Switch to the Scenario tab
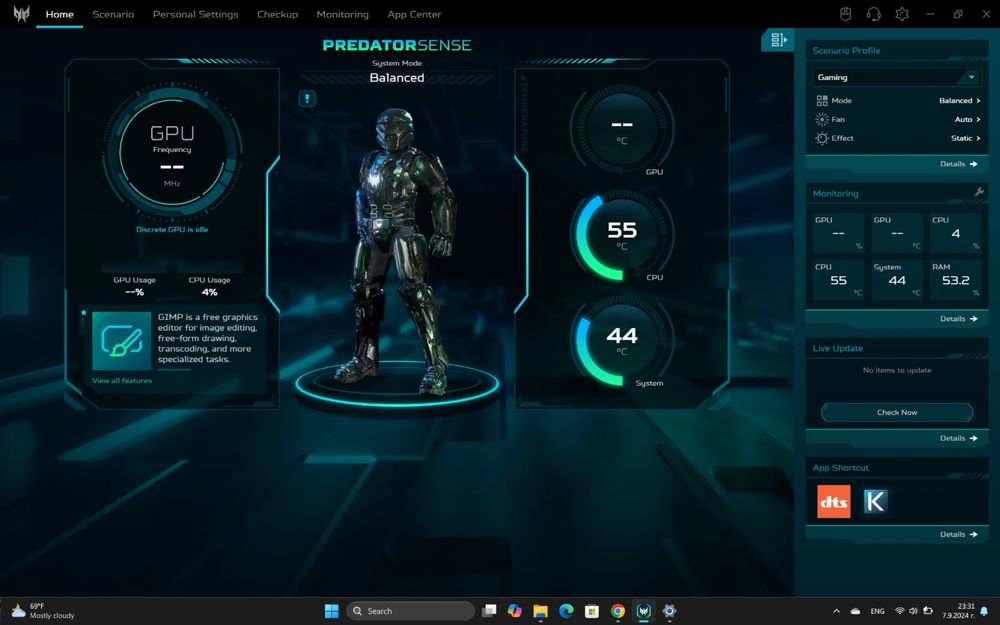 [x=113, y=14]
